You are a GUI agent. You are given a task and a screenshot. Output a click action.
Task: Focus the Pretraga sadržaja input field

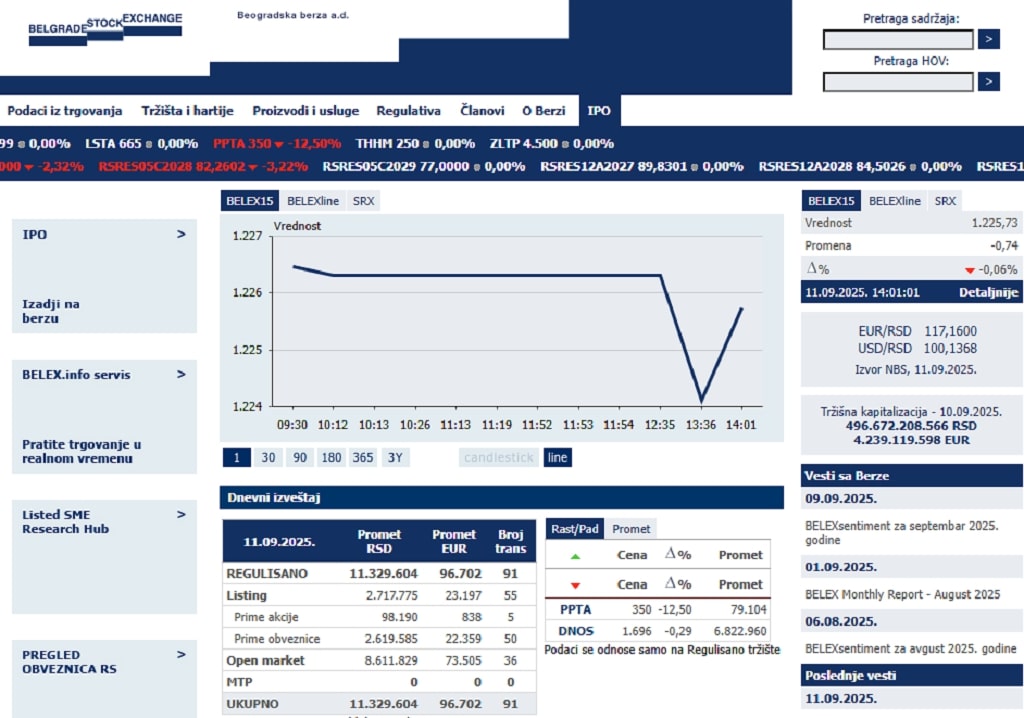pos(898,39)
